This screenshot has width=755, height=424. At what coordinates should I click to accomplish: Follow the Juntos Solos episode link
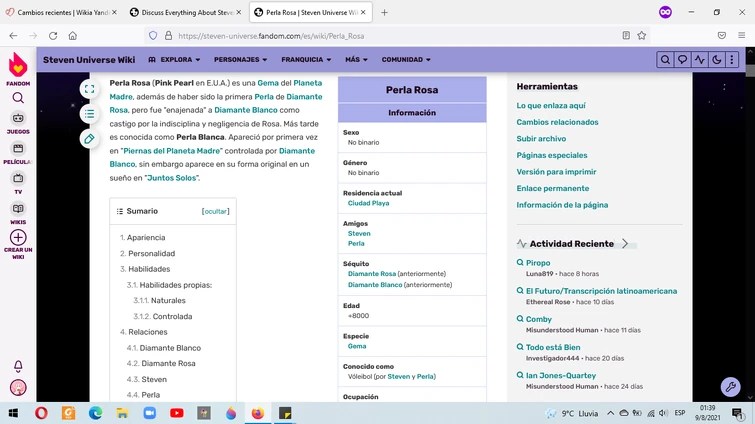[172, 178]
